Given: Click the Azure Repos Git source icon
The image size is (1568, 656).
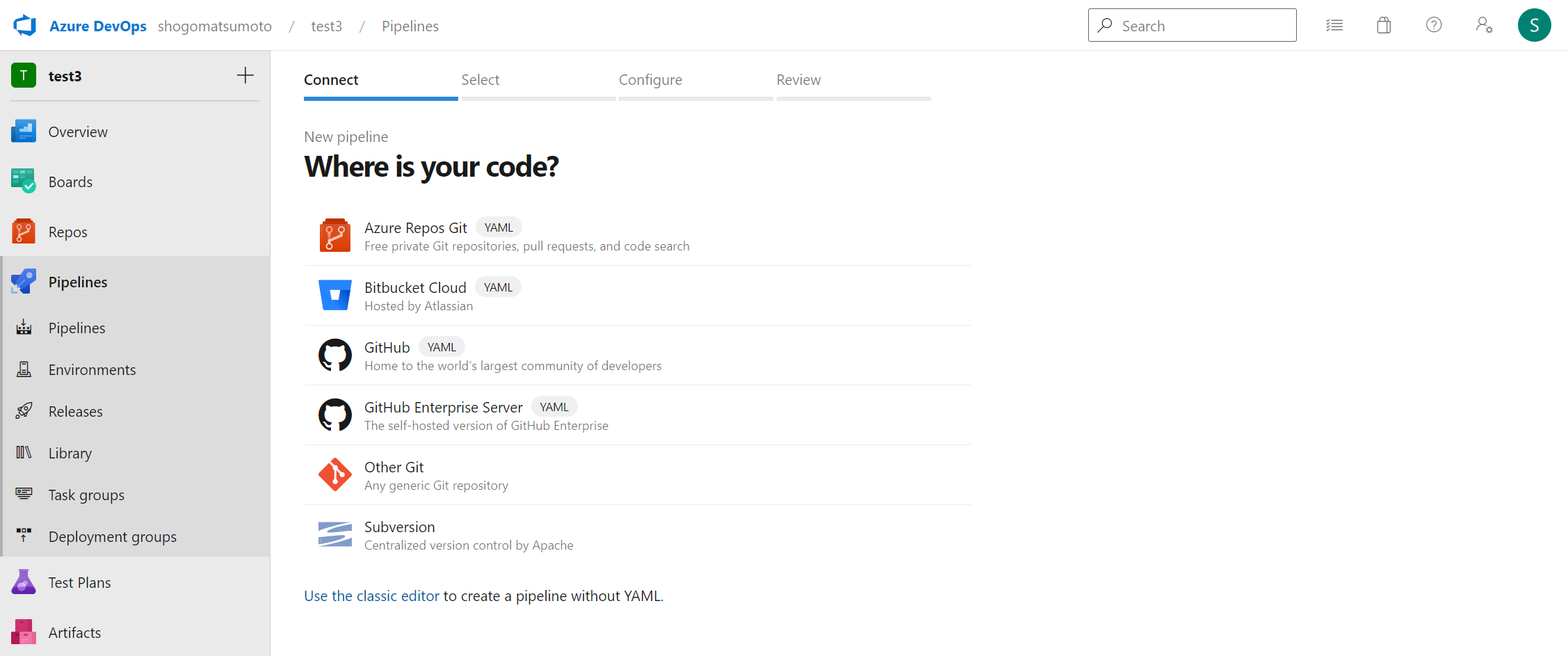Looking at the screenshot, I should pos(335,235).
